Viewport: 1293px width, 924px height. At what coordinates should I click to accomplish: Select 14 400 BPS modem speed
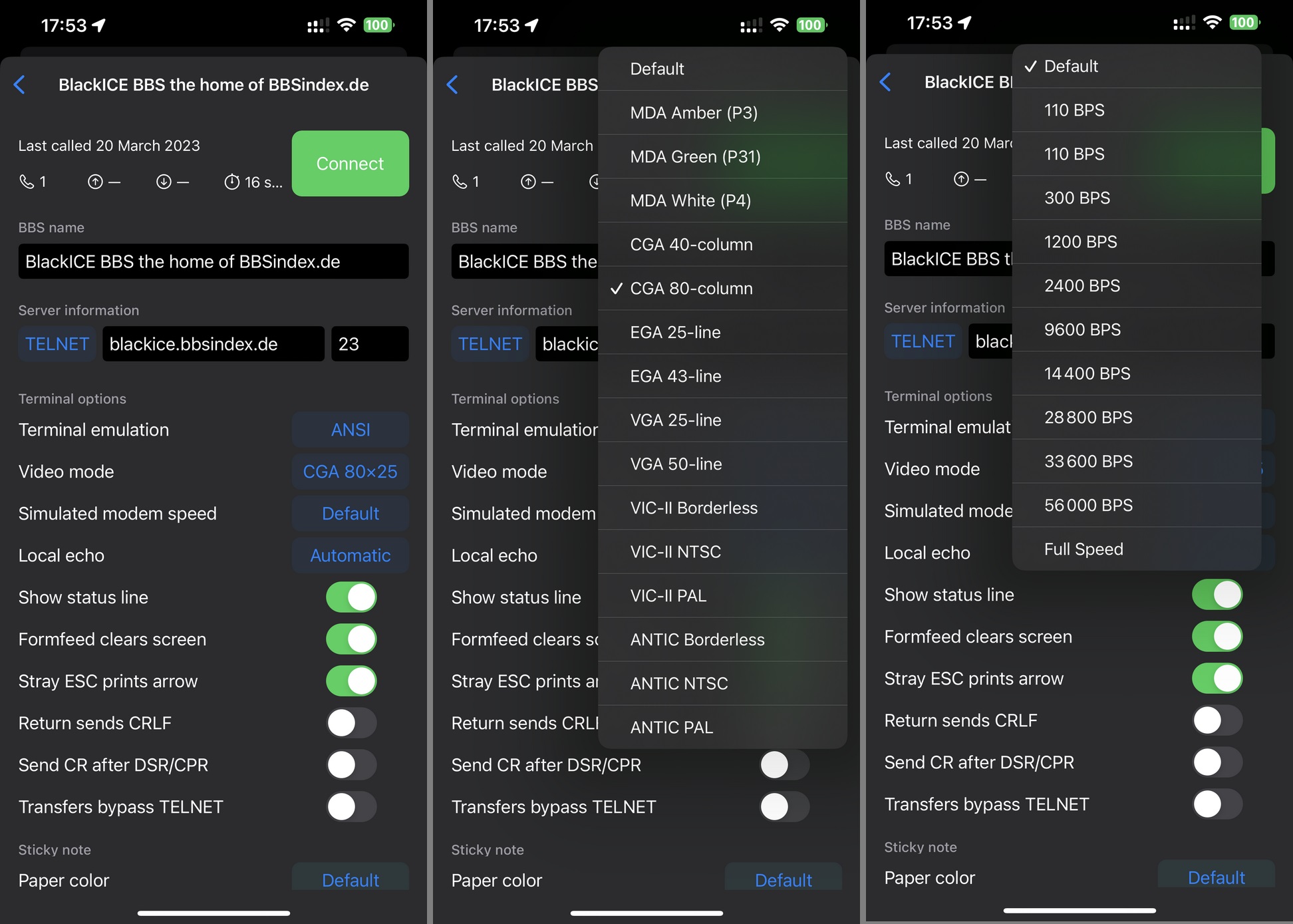[1137, 373]
